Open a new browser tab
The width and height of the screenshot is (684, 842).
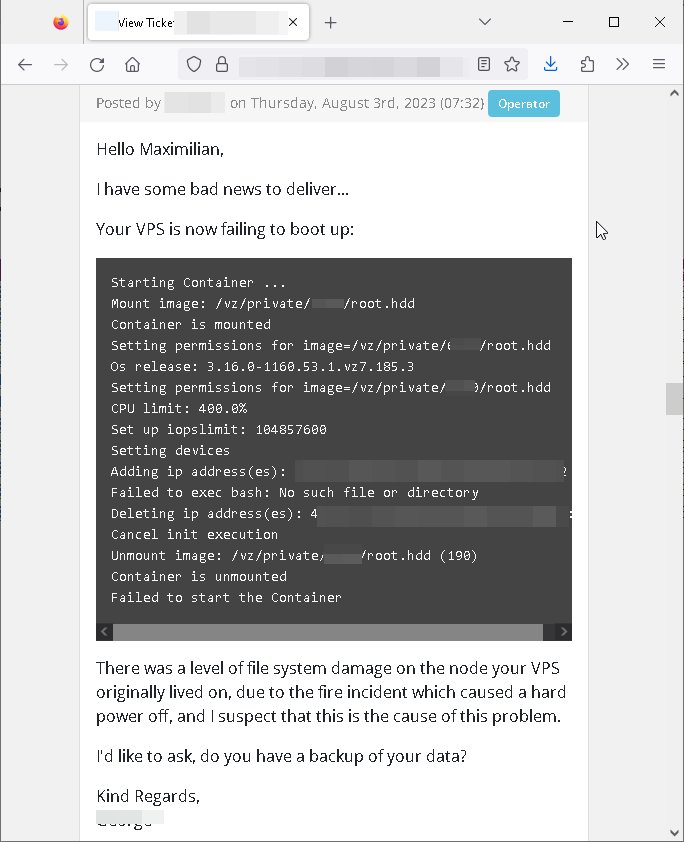(x=331, y=23)
